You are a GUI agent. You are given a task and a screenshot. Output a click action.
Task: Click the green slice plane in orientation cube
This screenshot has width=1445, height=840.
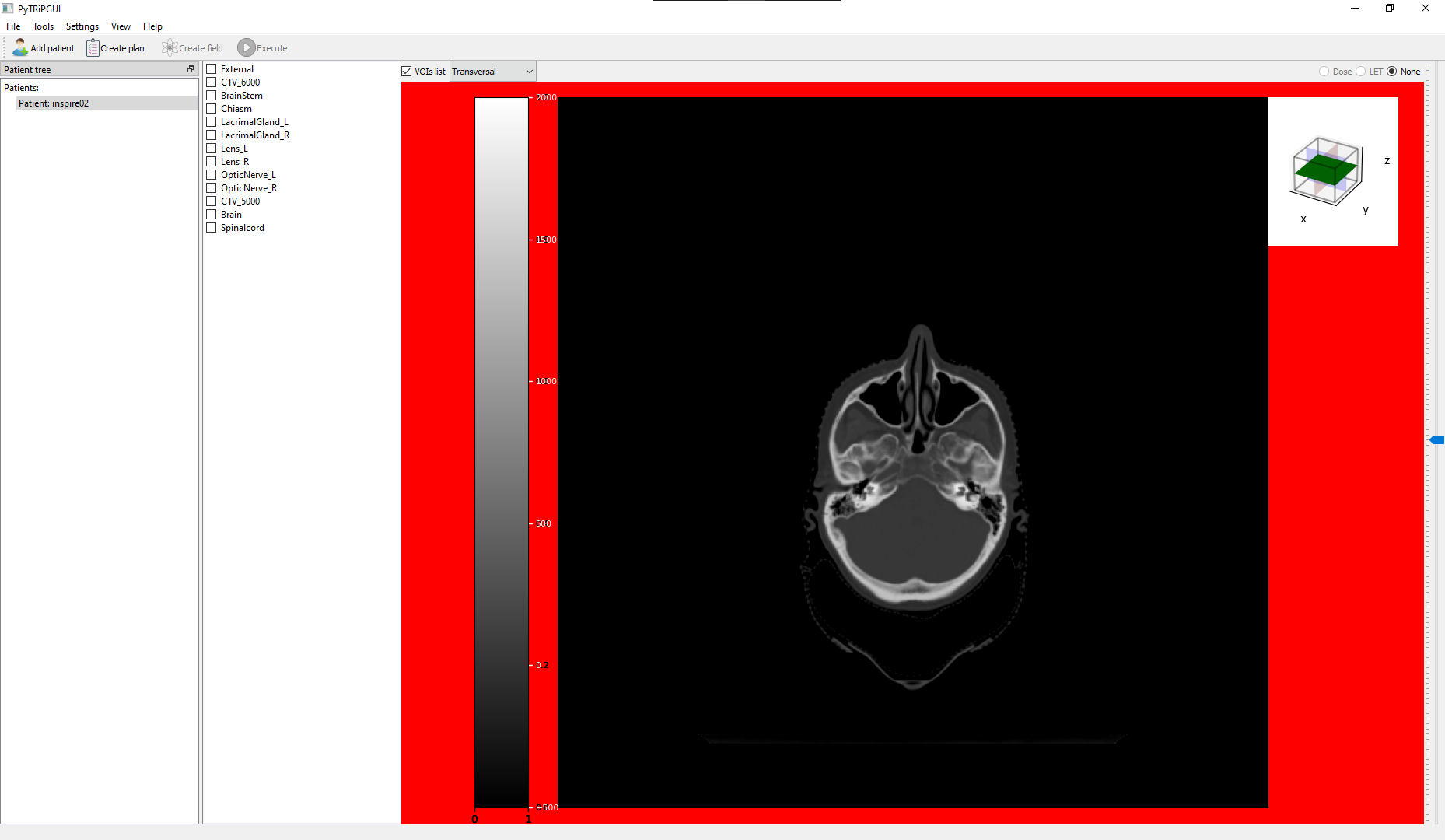pos(1325,168)
